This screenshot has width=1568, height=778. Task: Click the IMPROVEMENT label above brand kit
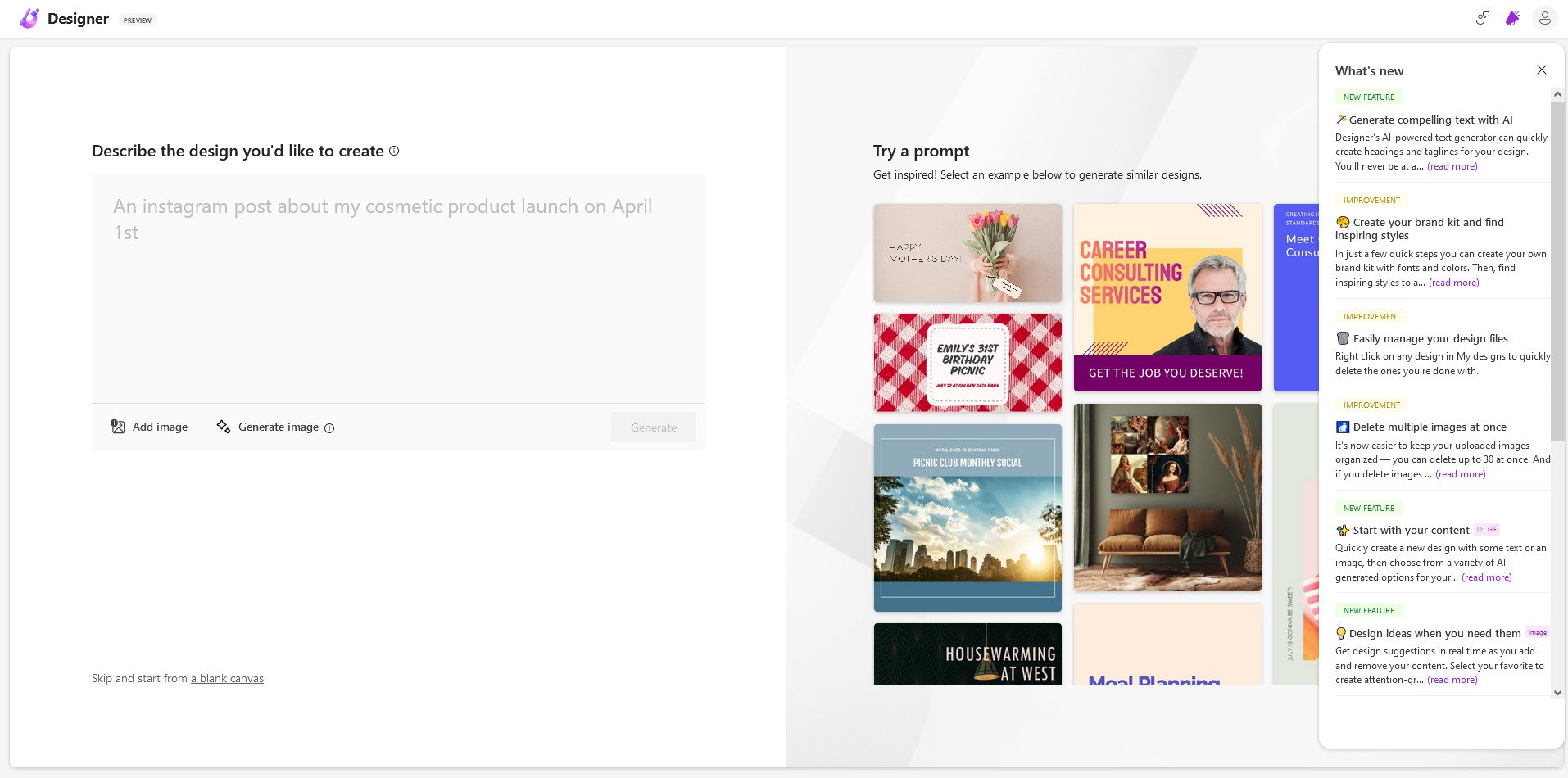[1371, 200]
